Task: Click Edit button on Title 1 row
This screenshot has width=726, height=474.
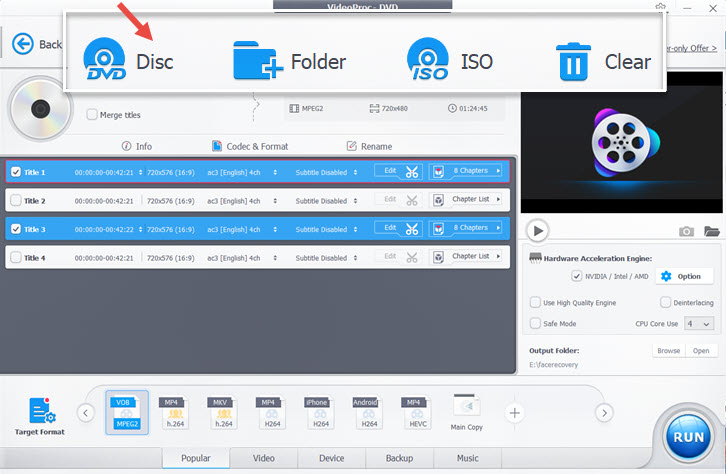Action: [x=390, y=171]
